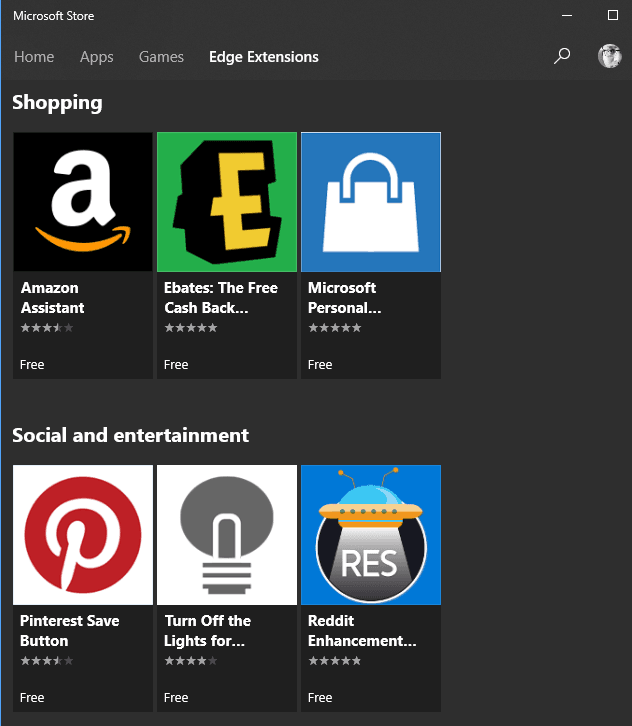Click the Amazon Assistant title text
Viewport: 632px width, 726px height.
coord(52,298)
